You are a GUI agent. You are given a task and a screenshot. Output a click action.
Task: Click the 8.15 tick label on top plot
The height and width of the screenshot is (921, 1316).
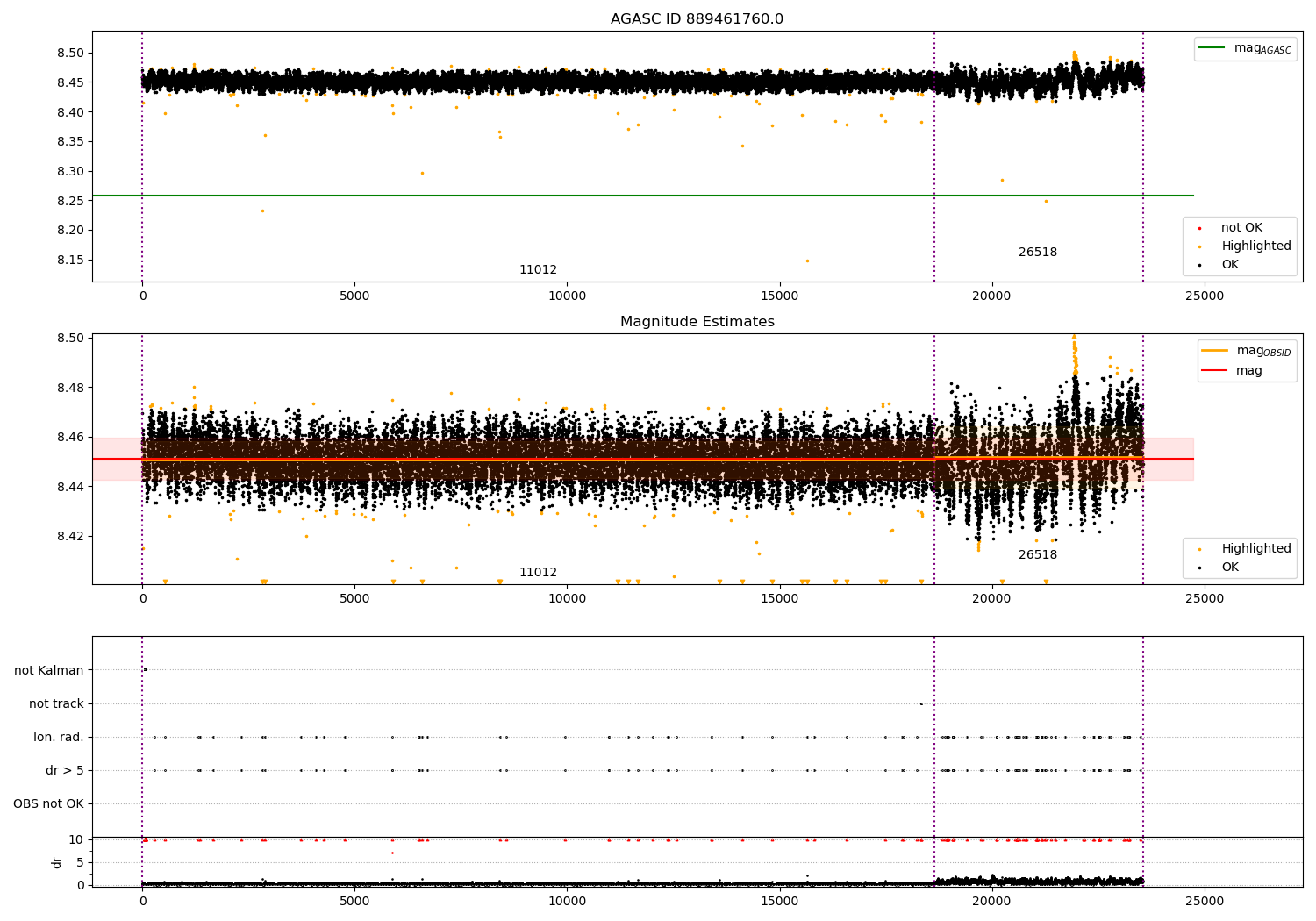[x=71, y=261]
